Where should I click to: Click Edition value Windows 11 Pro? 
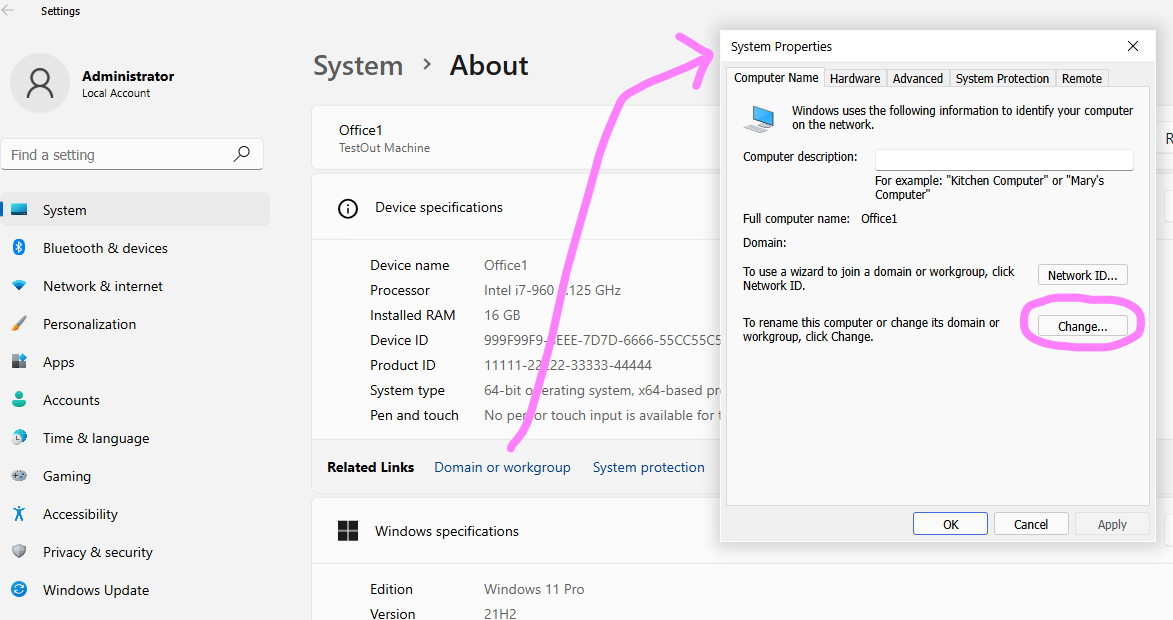[534, 589]
